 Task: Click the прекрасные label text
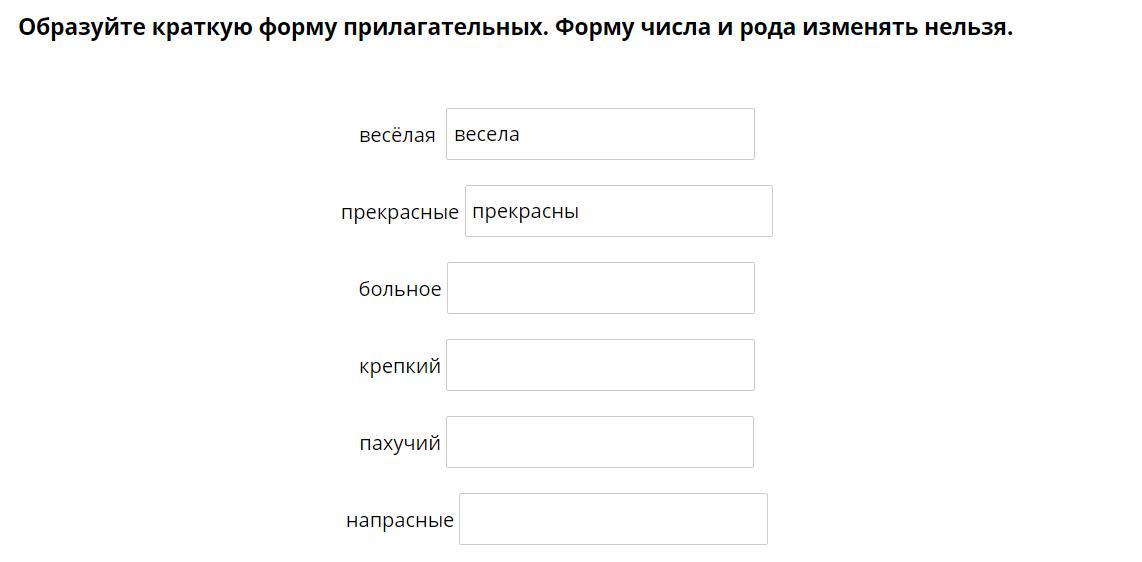tap(400, 213)
